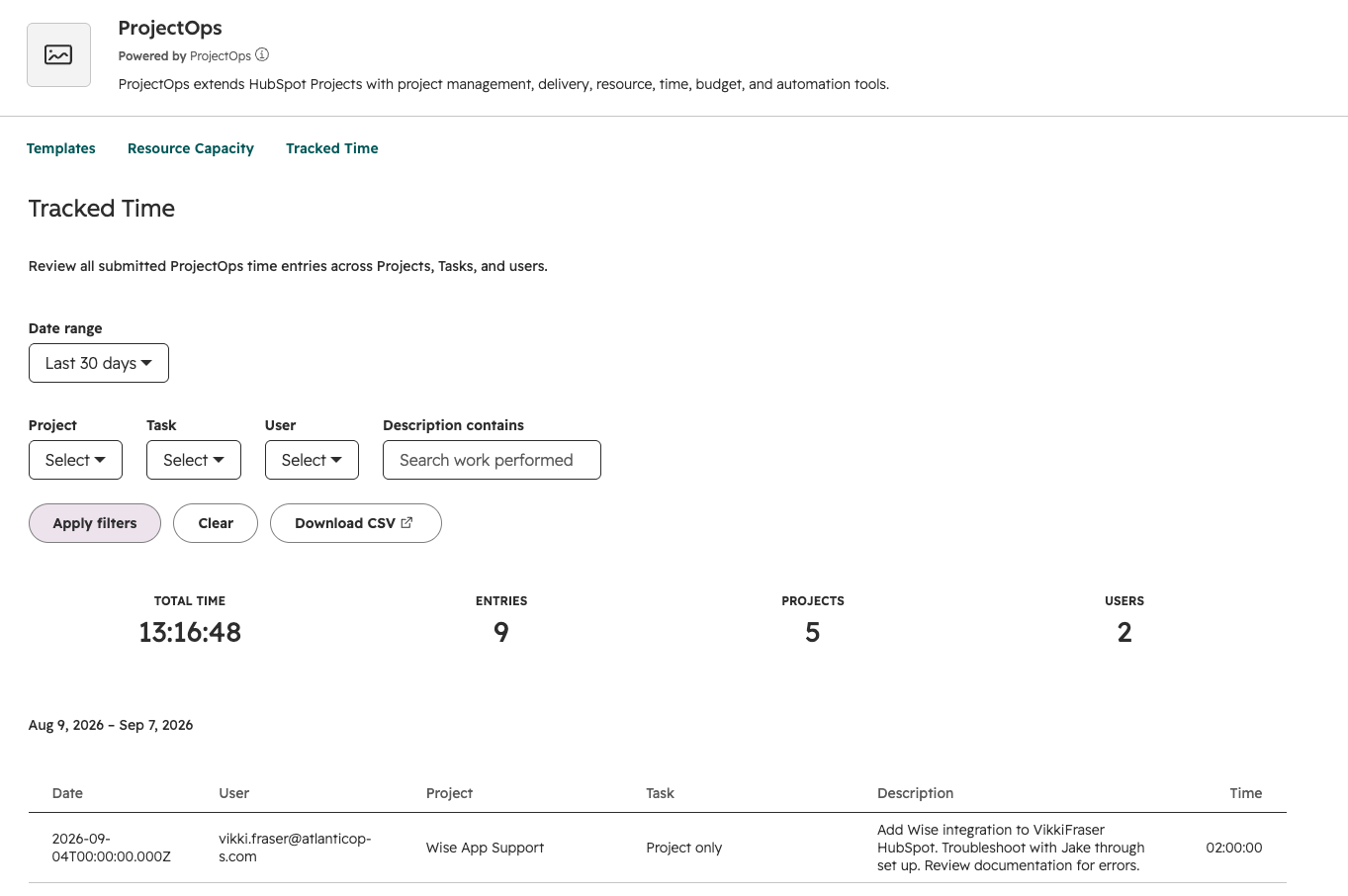Click the 02:00:00 time cell
The image size is (1348, 896).
tap(1234, 848)
